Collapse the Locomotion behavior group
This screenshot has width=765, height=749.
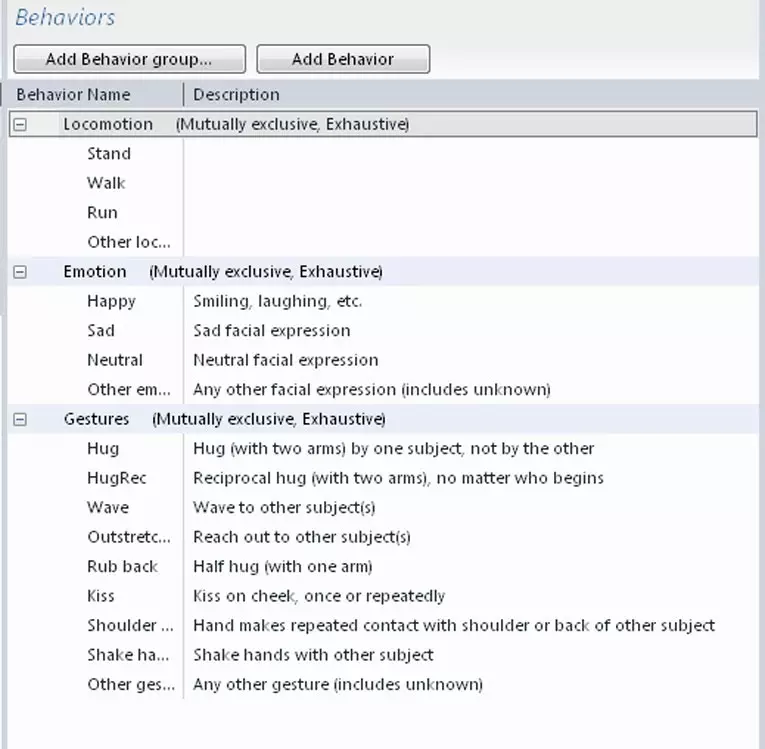click(x=20, y=124)
